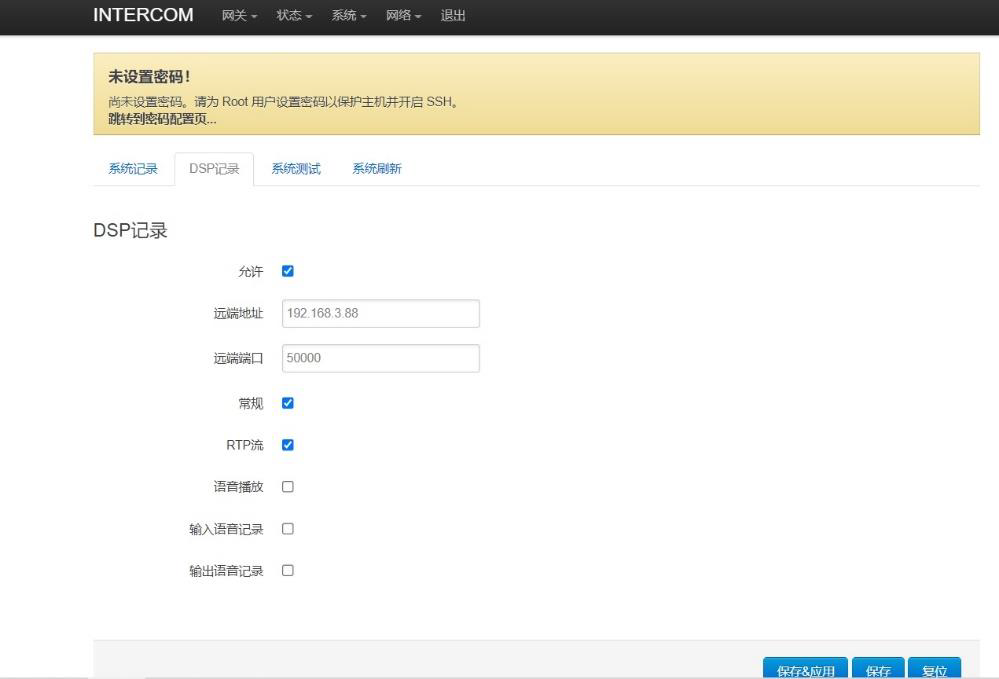This screenshot has height=679, width=999.
Task: Select the DSP记录 tab
Action: [214, 169]
